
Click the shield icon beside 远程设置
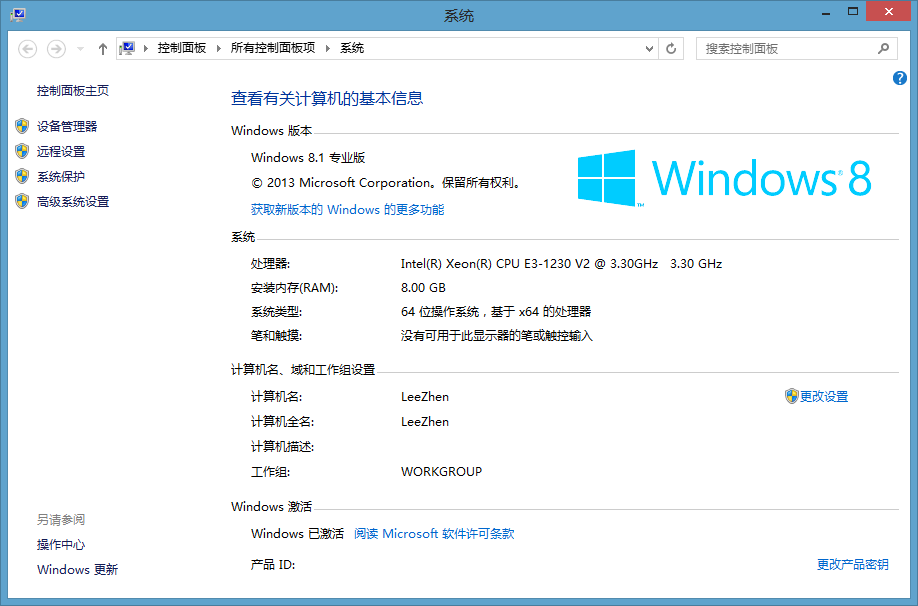click(x=22, y=151)
